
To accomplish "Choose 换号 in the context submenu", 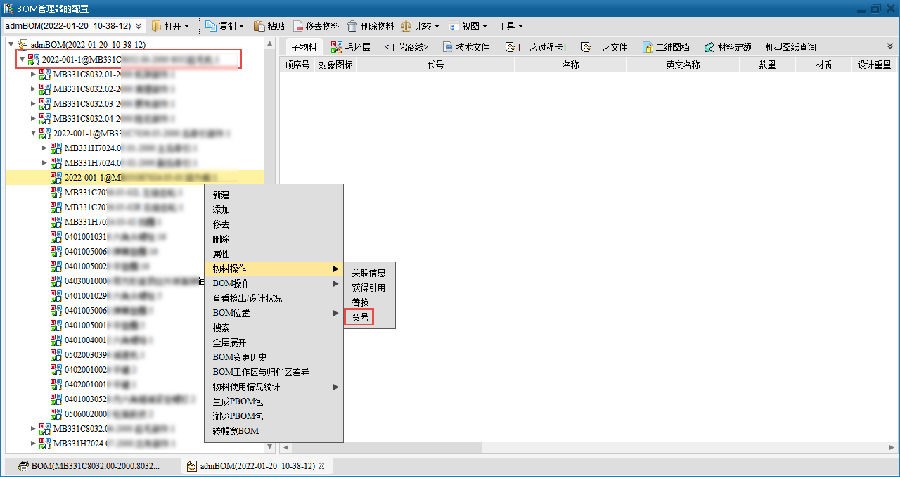I will coord(359,316).
